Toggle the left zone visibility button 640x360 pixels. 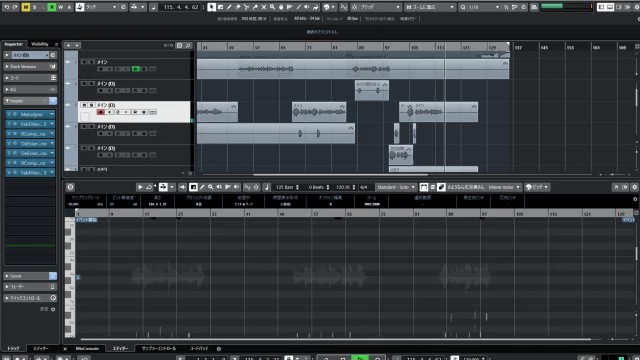point(601,7)
